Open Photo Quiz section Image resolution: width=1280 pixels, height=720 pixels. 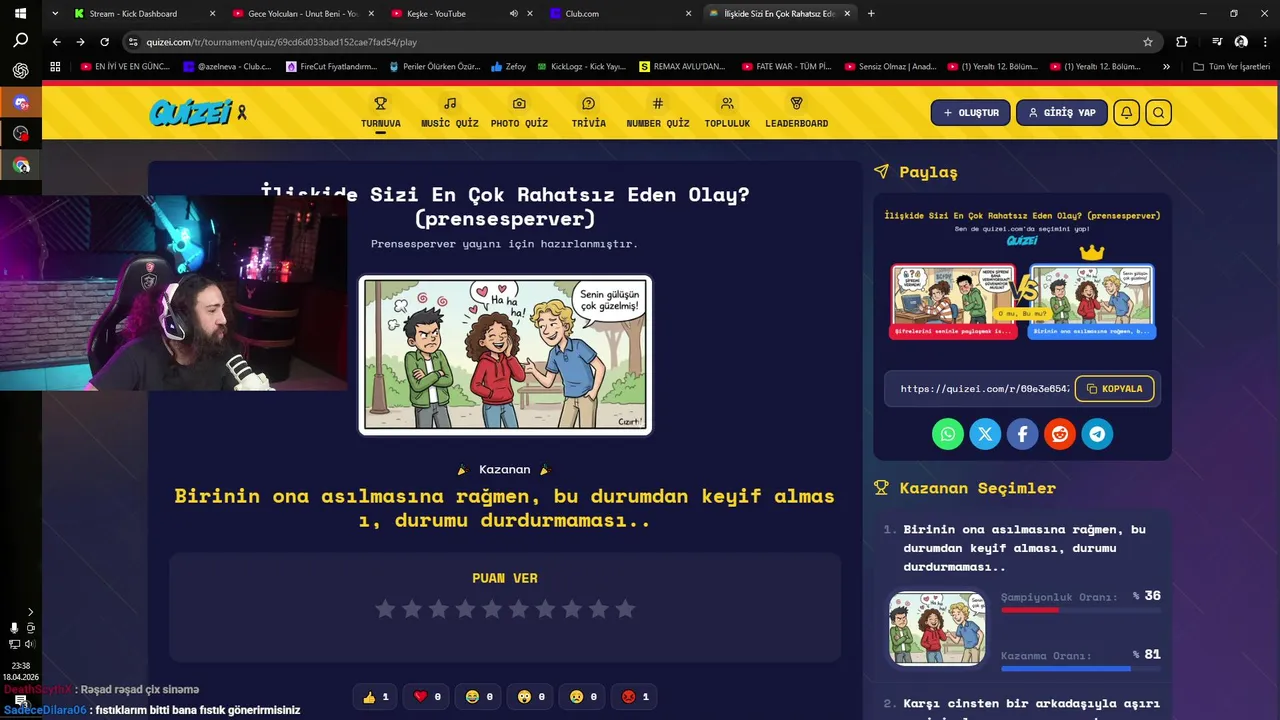click(519, 112)
